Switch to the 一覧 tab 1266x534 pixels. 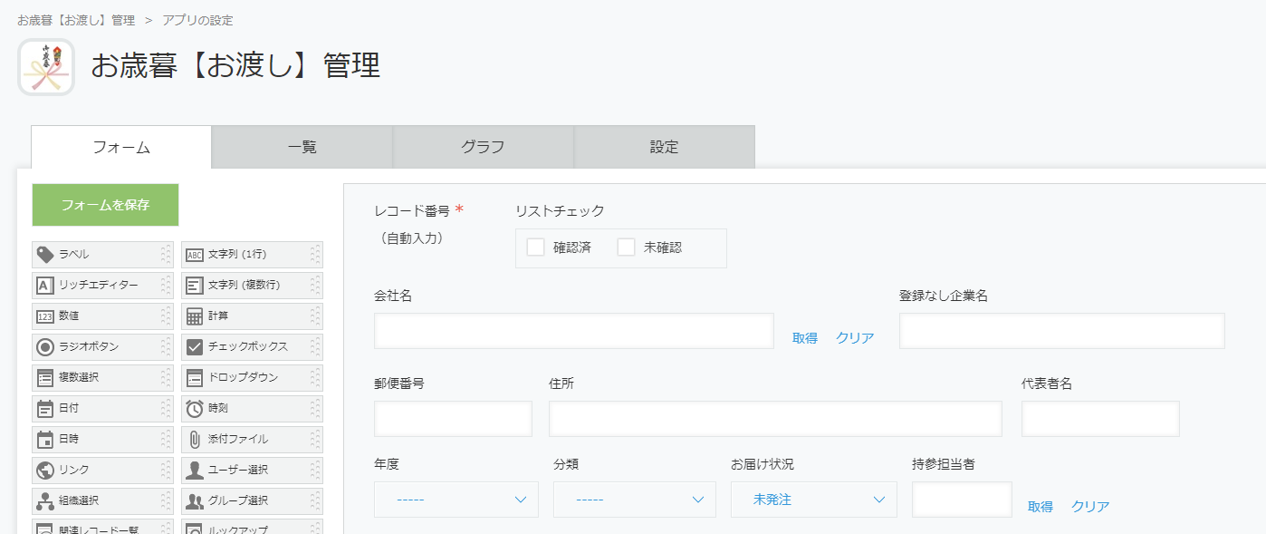coord(302,147)
